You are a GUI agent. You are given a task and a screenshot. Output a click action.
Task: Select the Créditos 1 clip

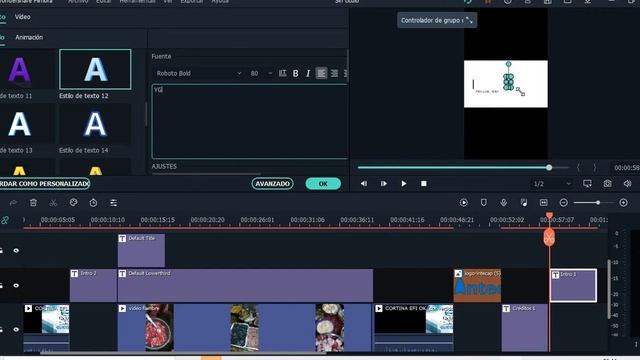click(x=524, y=328)
